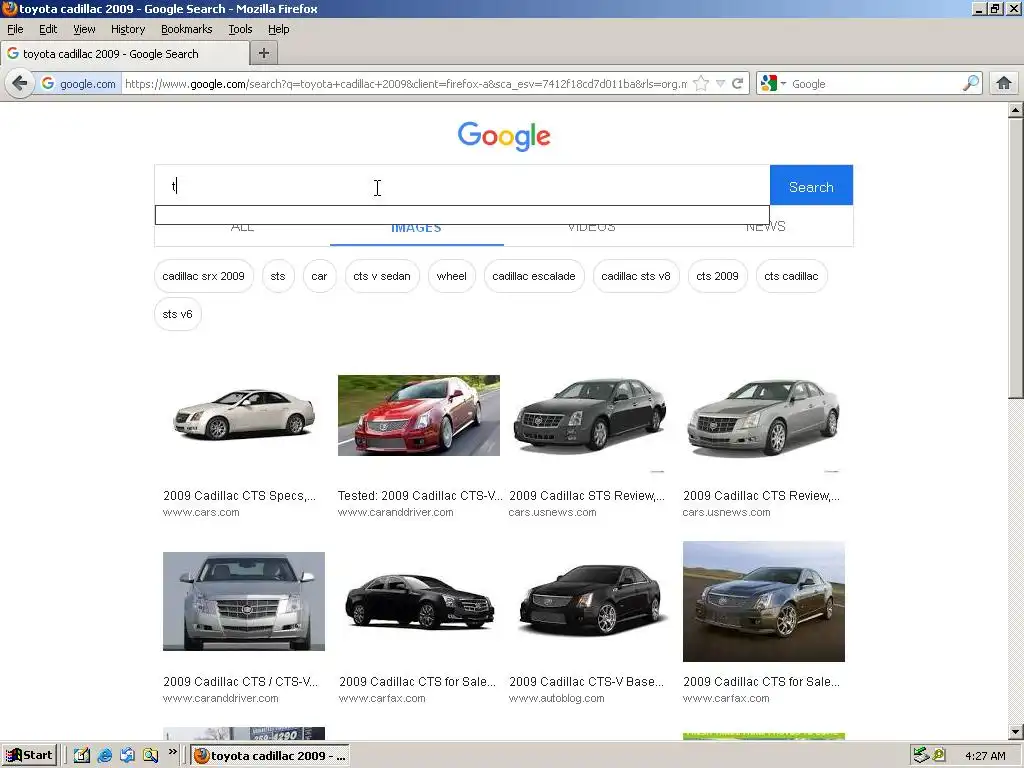The image size is (1024, 768).
Task: Choose the wheel filter chip
Action: click(x=452, y=276)
